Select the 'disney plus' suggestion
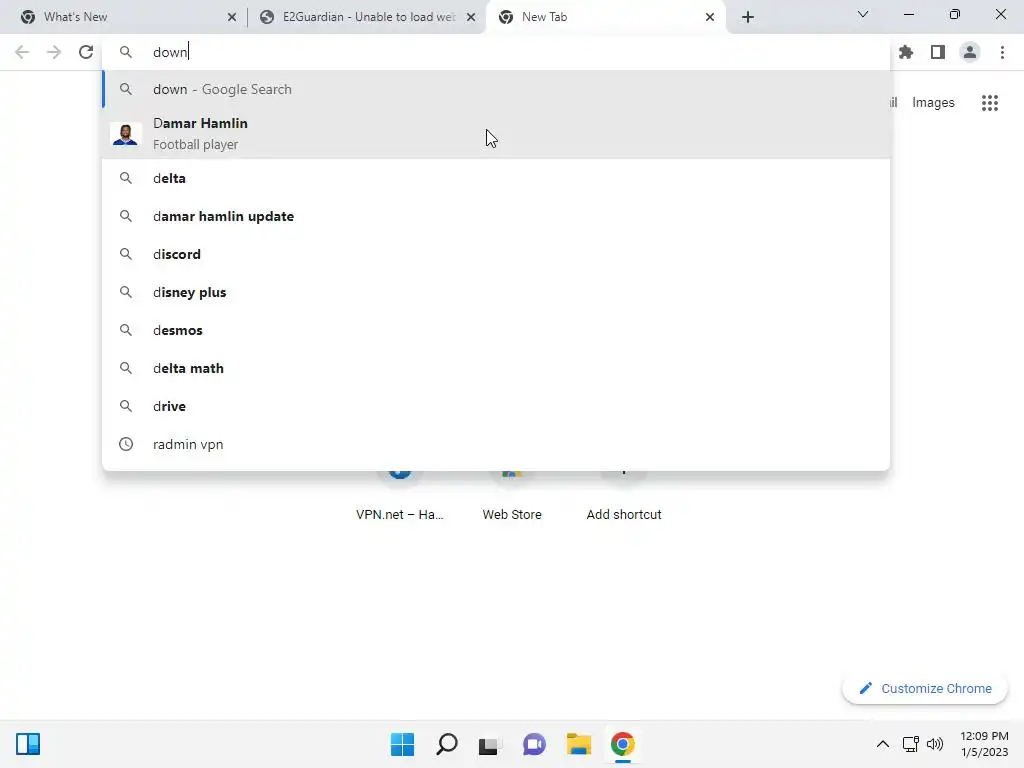Viewport: 1024px width, 768px height. coord(496,292)
